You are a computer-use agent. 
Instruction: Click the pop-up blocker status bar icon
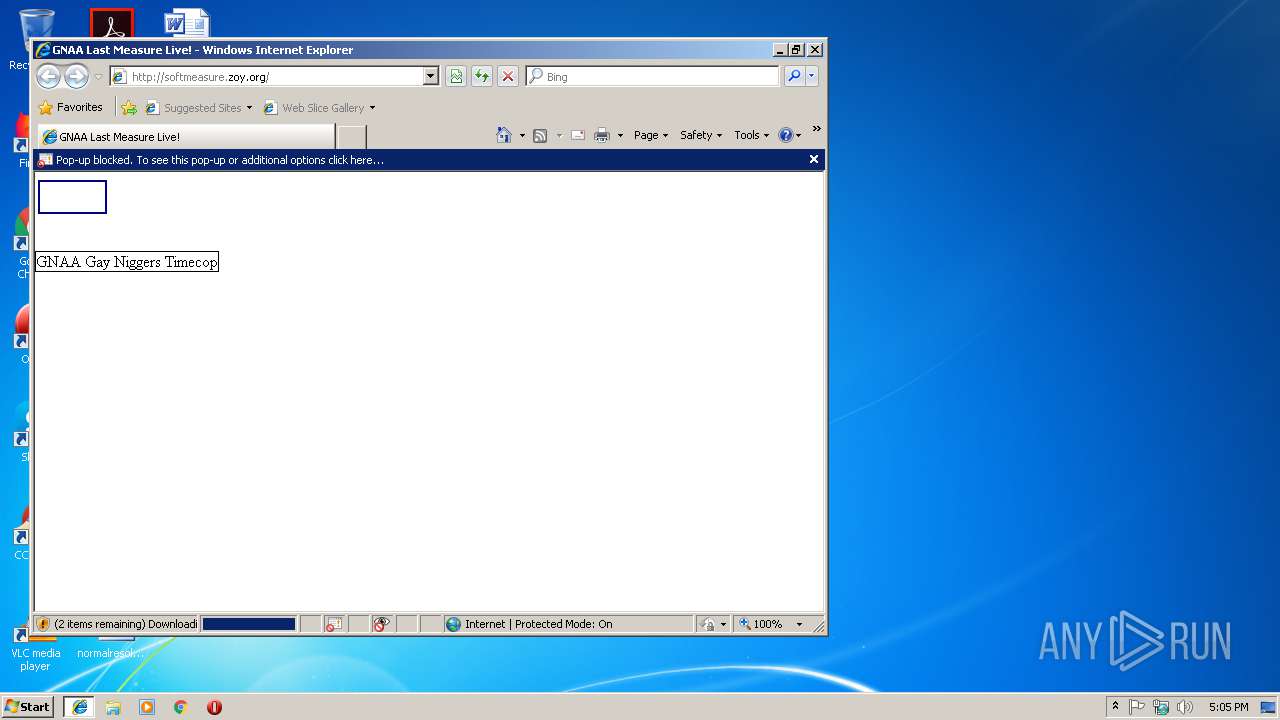tap(334, 624)
